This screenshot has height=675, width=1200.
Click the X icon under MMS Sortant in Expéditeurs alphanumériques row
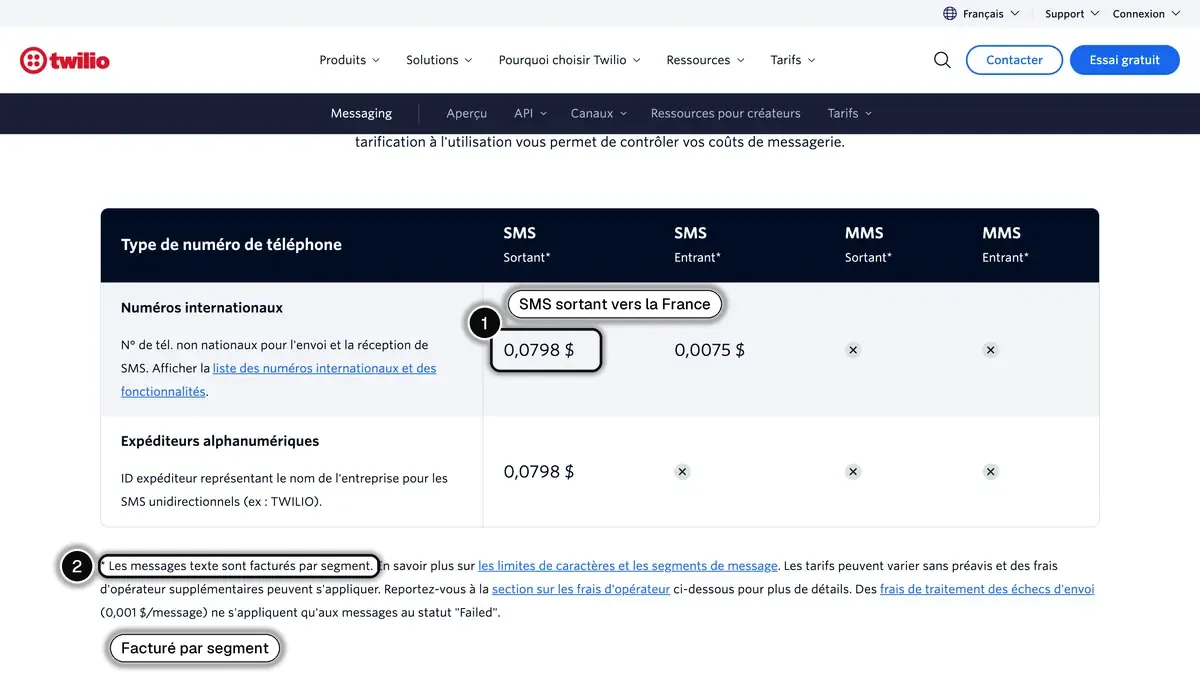[x=853, y=471]
